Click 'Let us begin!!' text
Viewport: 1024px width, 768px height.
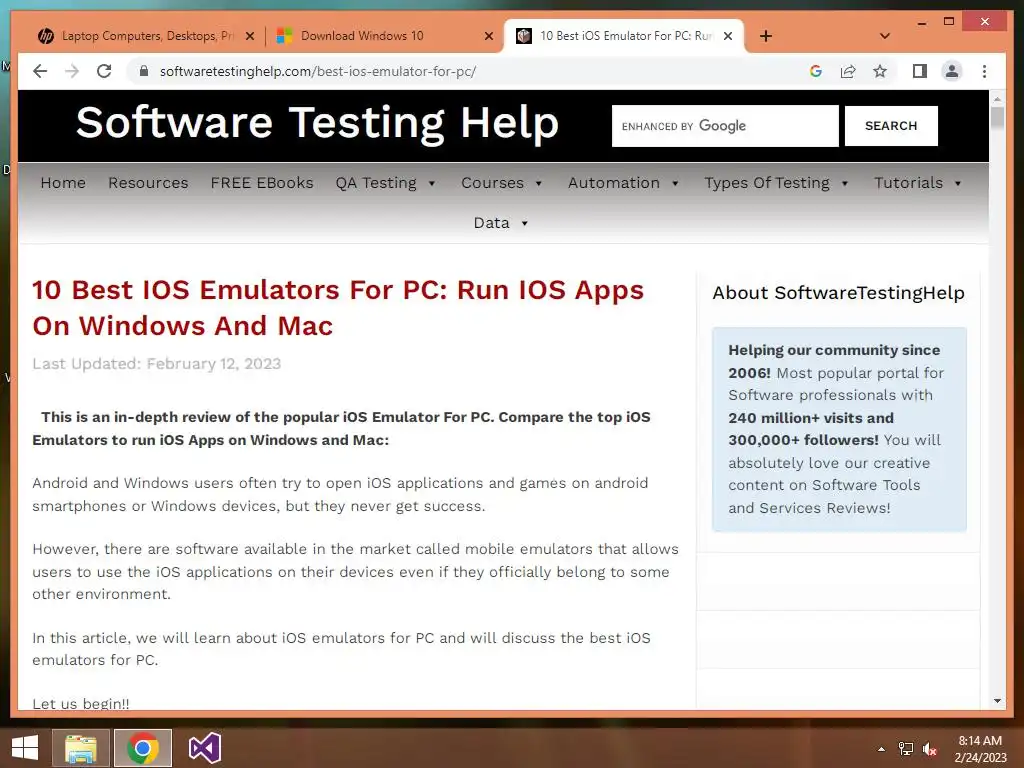click(81, 703)
